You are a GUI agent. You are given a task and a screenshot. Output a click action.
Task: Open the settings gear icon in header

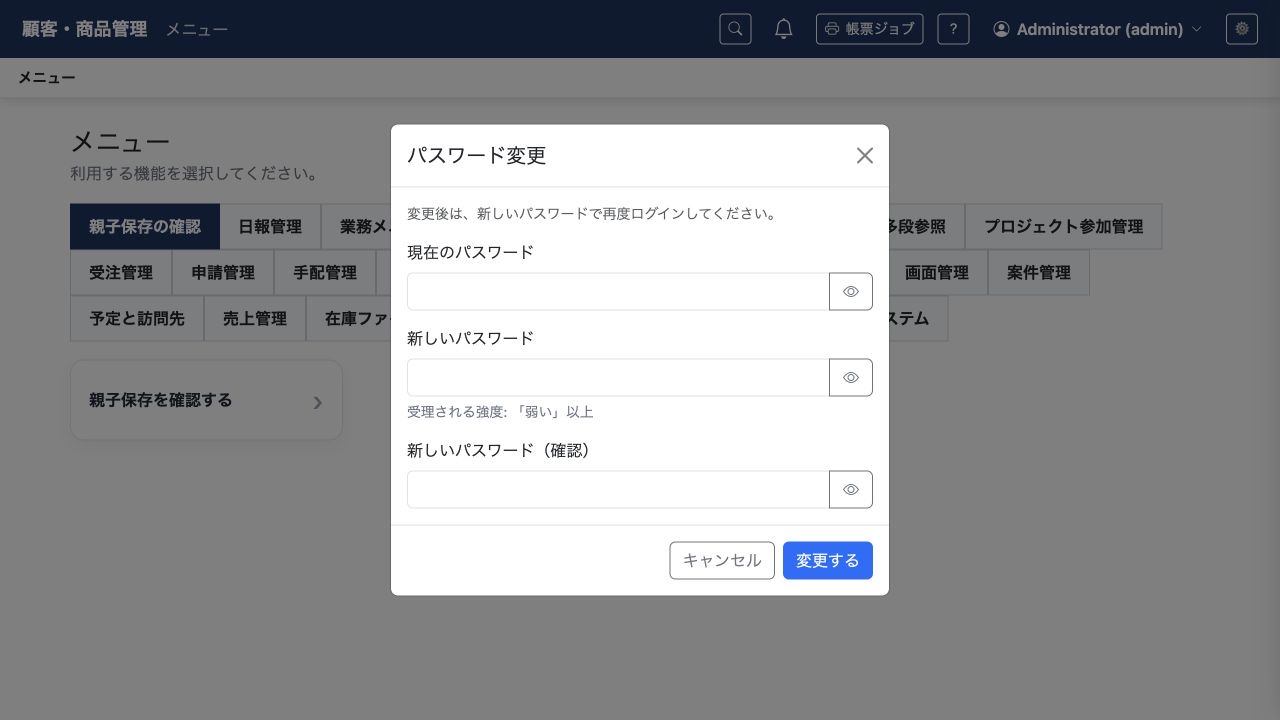point(1242,29)
